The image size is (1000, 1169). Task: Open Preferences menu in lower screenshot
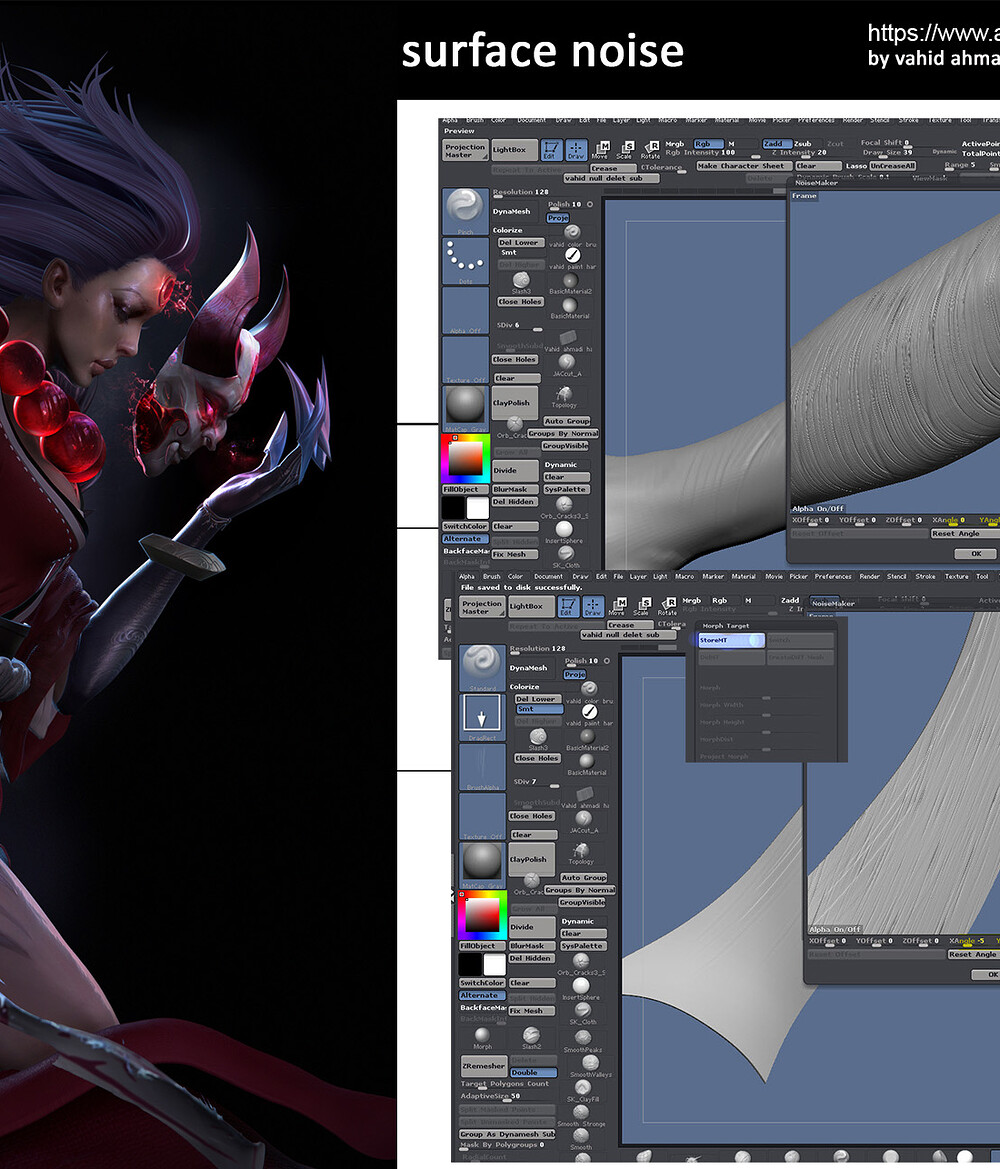[833, 576]
